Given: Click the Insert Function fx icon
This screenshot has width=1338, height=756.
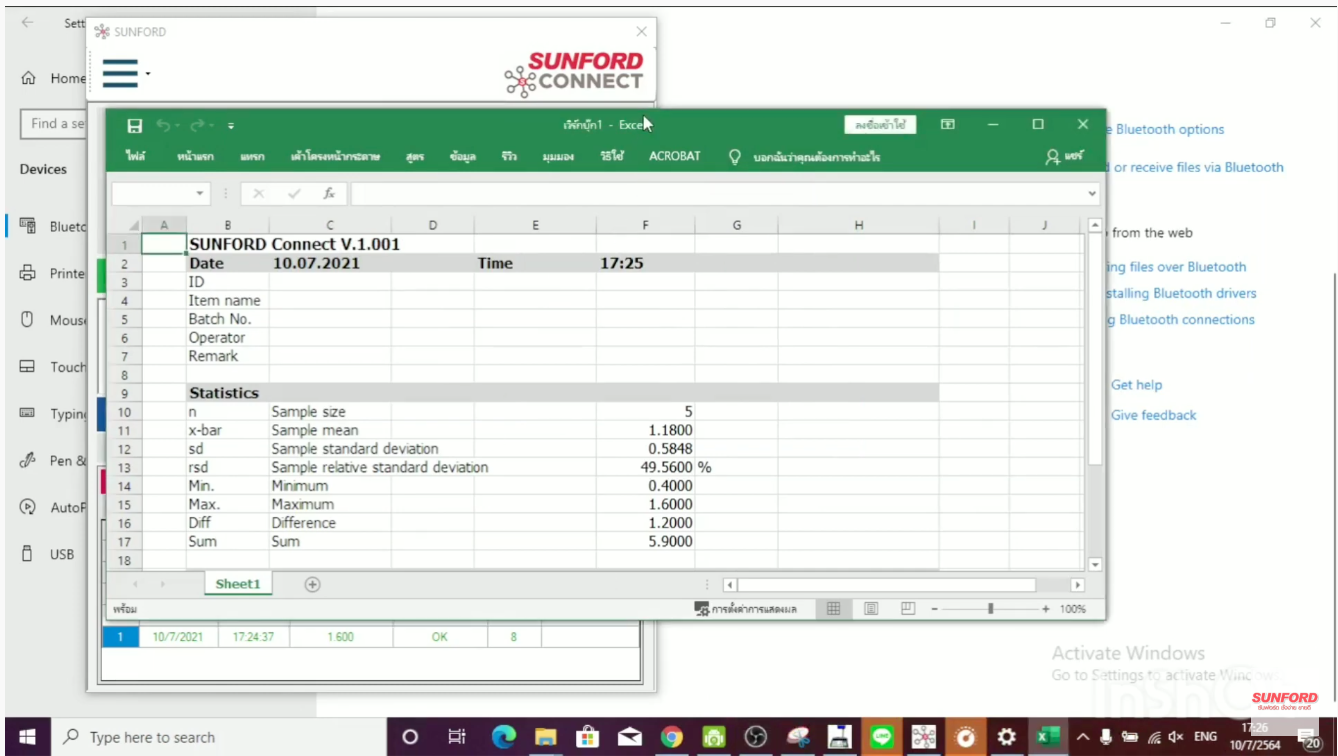Looking at the screenshot, I should tap(329, 194).
